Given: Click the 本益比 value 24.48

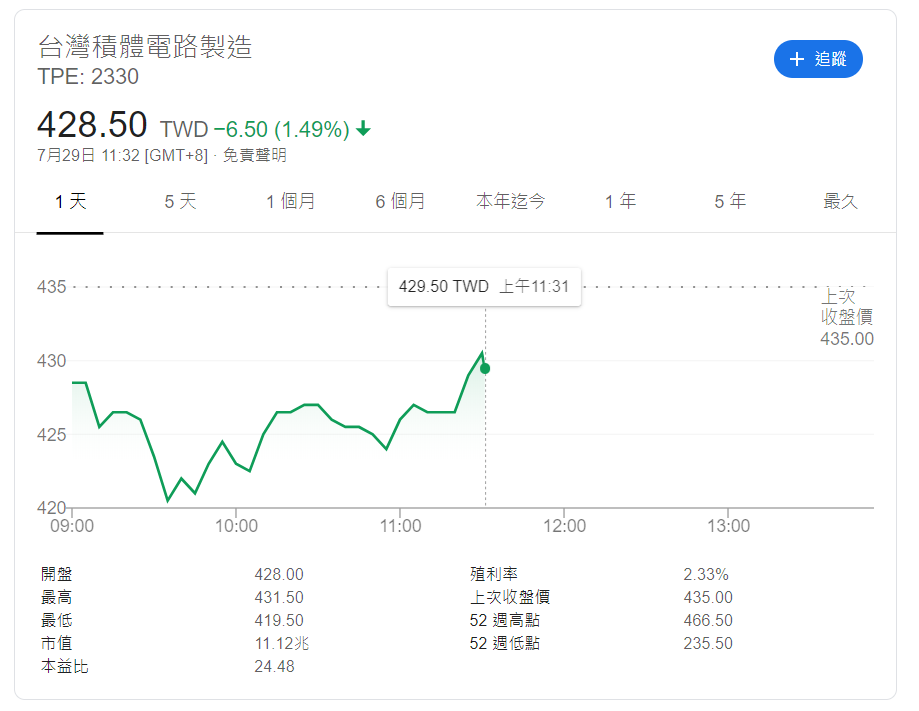Looking at the screenshot, I should [x=274, y=666].
